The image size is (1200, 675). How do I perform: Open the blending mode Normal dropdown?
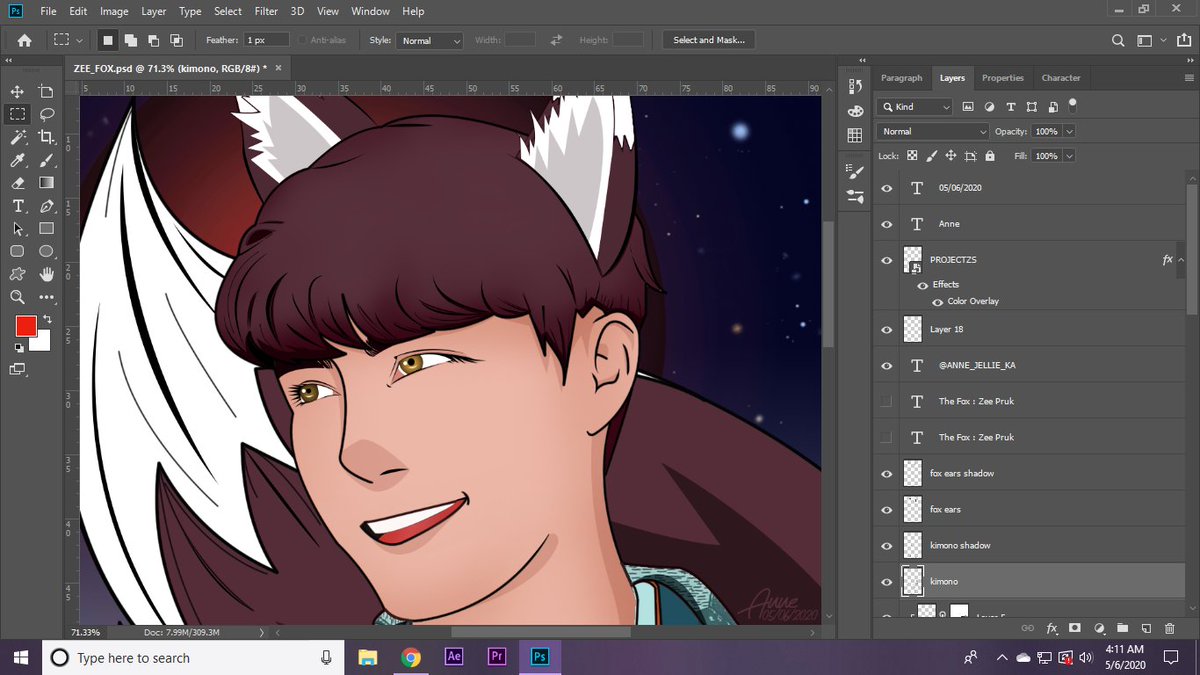(933, 131)
